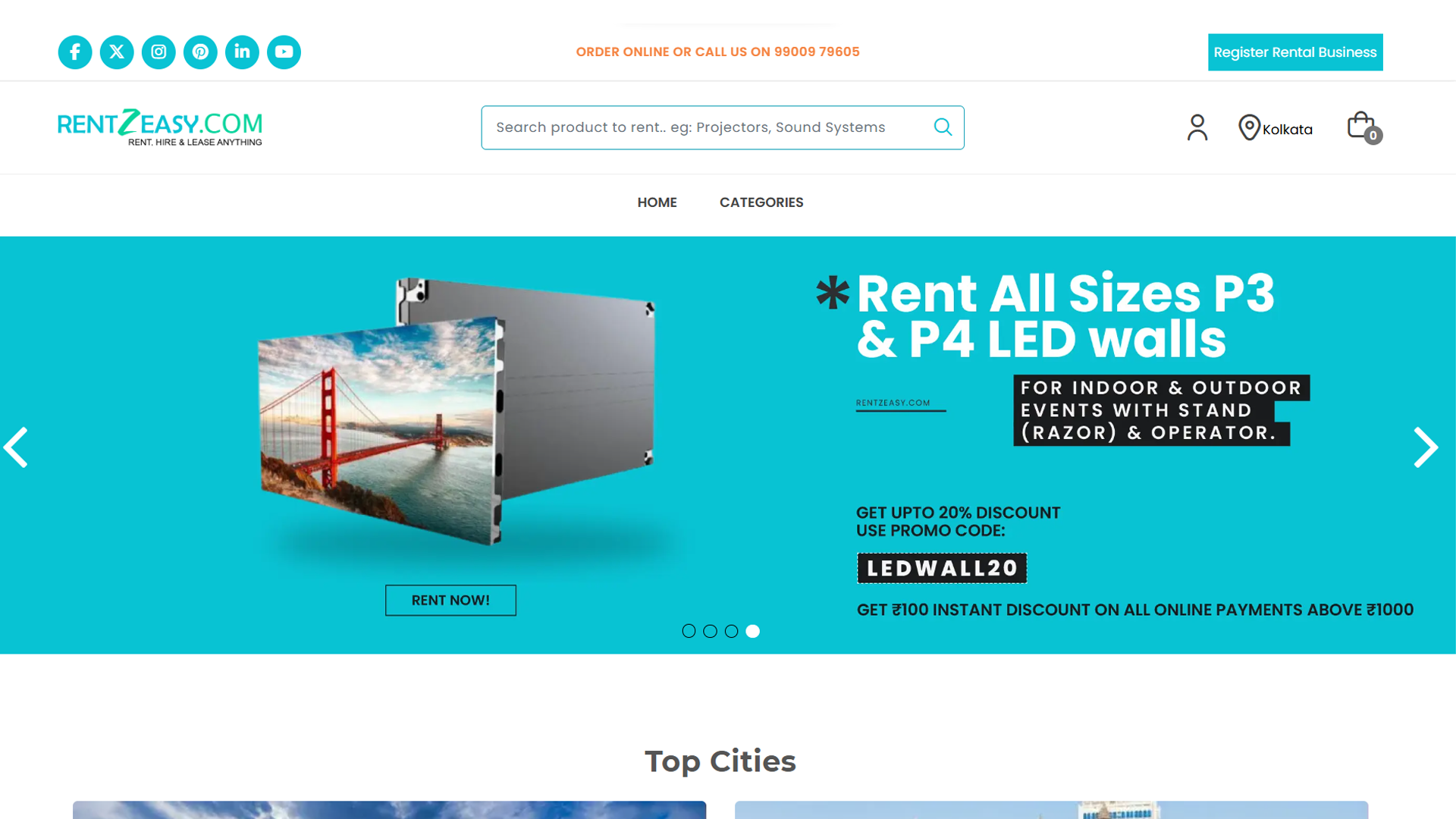Image resolution: width=1456 pixels, height=819 pixels.
Task: Select the first carousel slide dot
Action: (689, 631)
